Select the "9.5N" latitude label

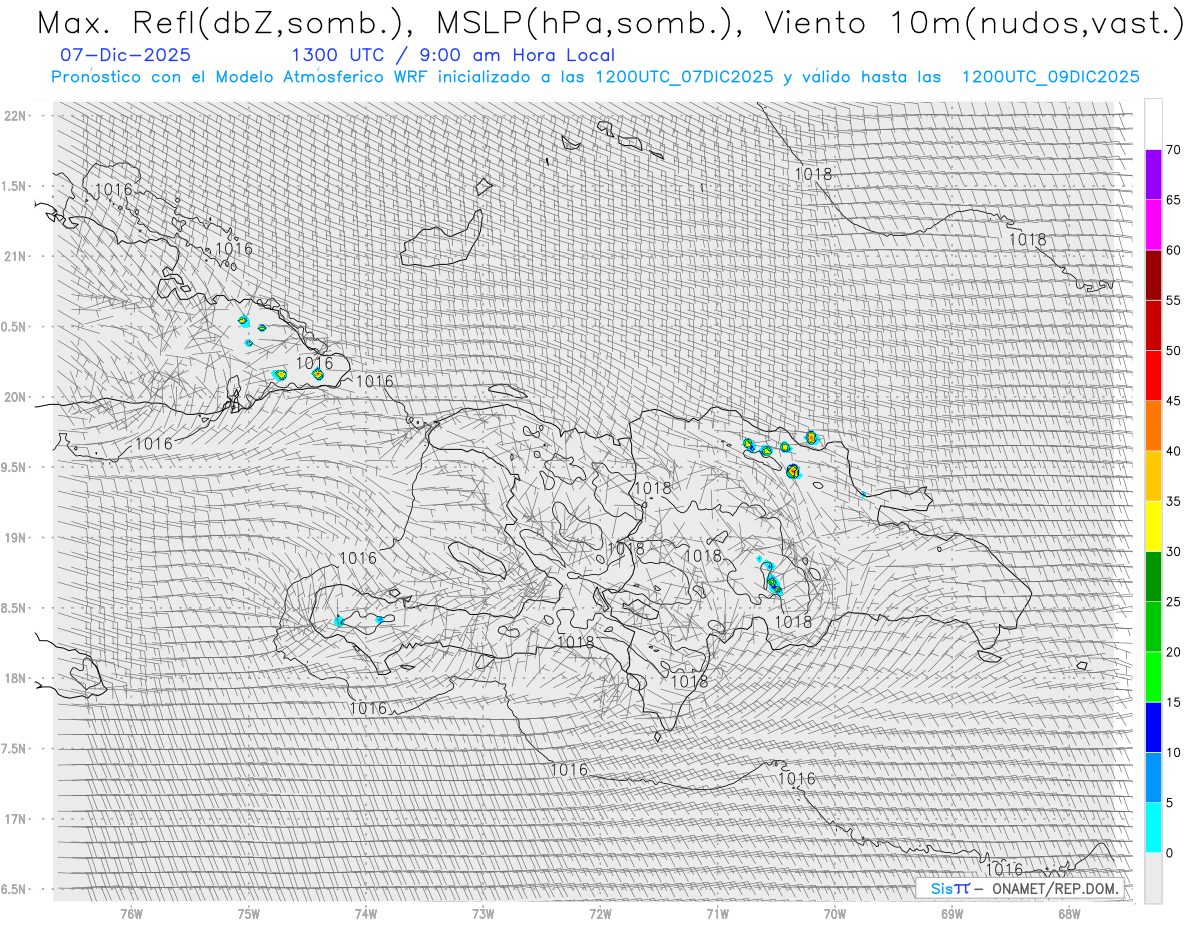coord(14,467)
